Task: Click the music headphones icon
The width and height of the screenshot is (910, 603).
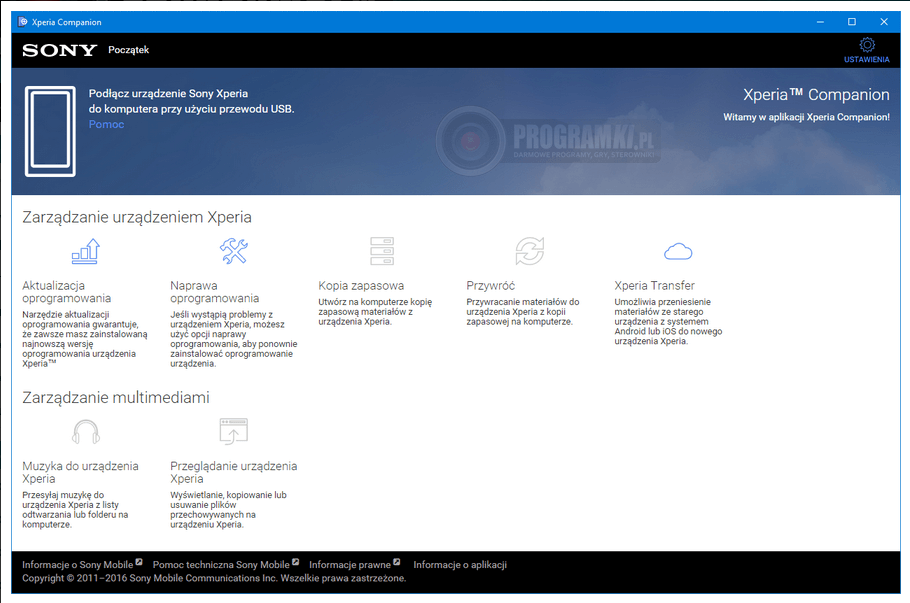Action: point(86,432)
